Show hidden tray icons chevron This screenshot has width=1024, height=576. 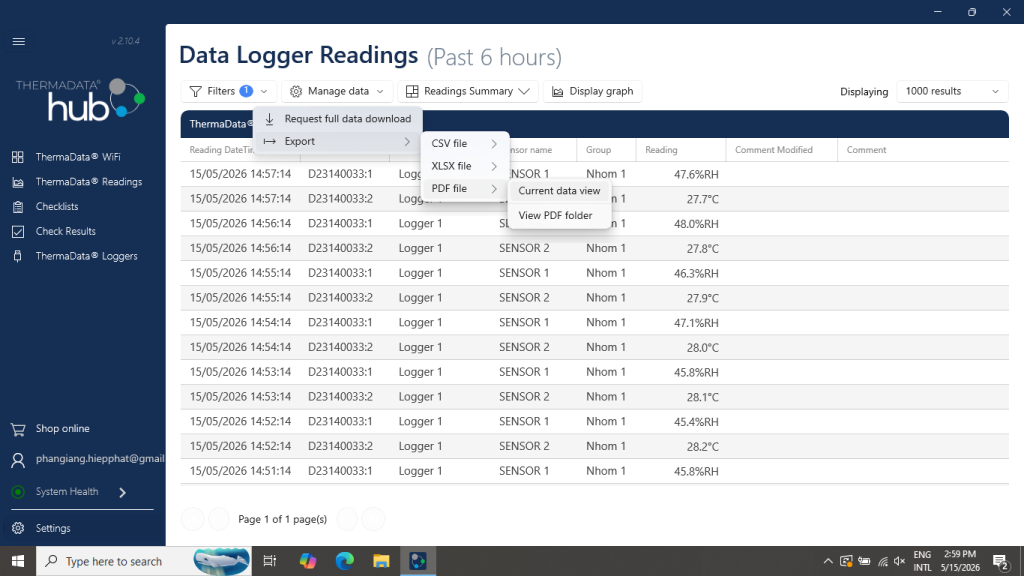coord(827,561)
